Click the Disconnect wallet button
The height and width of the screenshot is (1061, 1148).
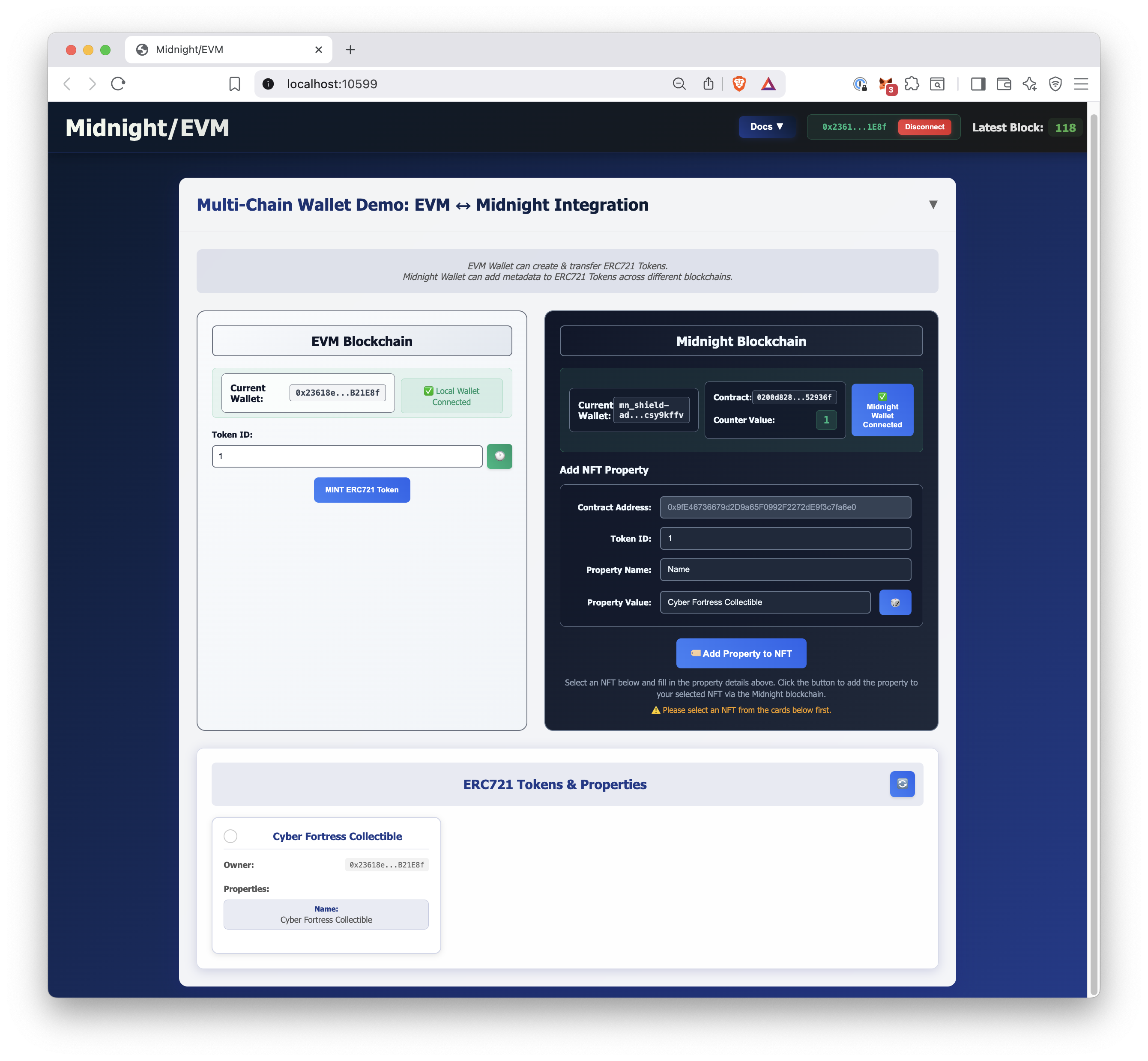click(x=924, y=127)
